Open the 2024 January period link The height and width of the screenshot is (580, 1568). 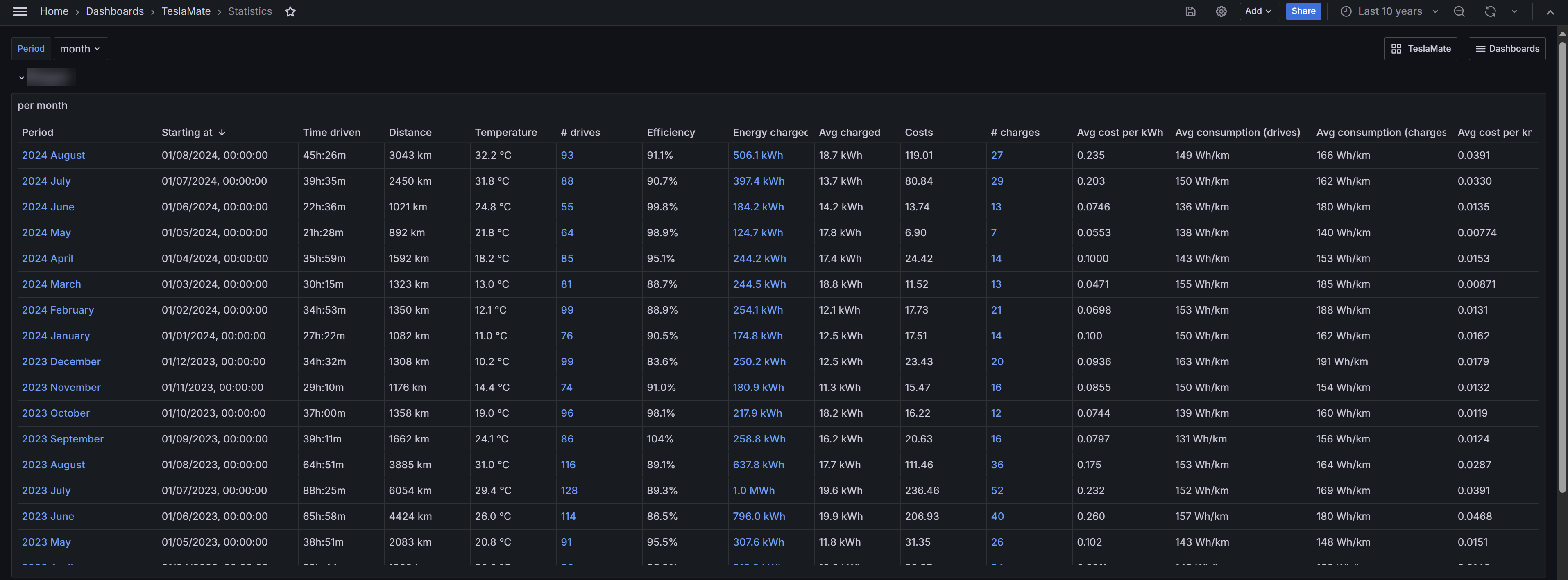click(x=55, y=336)
